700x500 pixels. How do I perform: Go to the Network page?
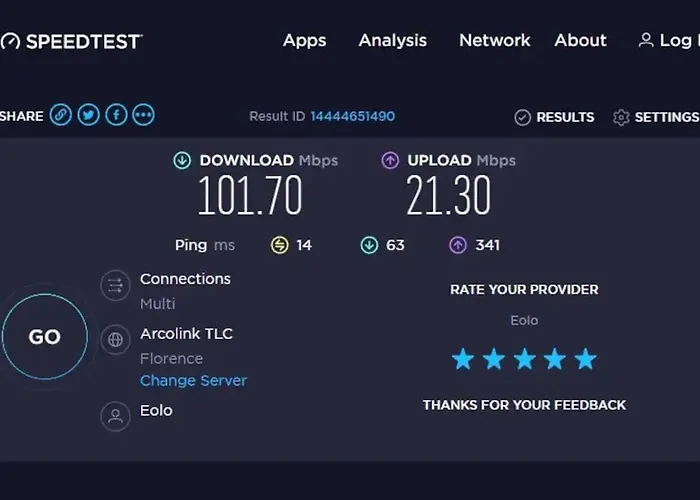coord(494,41)
